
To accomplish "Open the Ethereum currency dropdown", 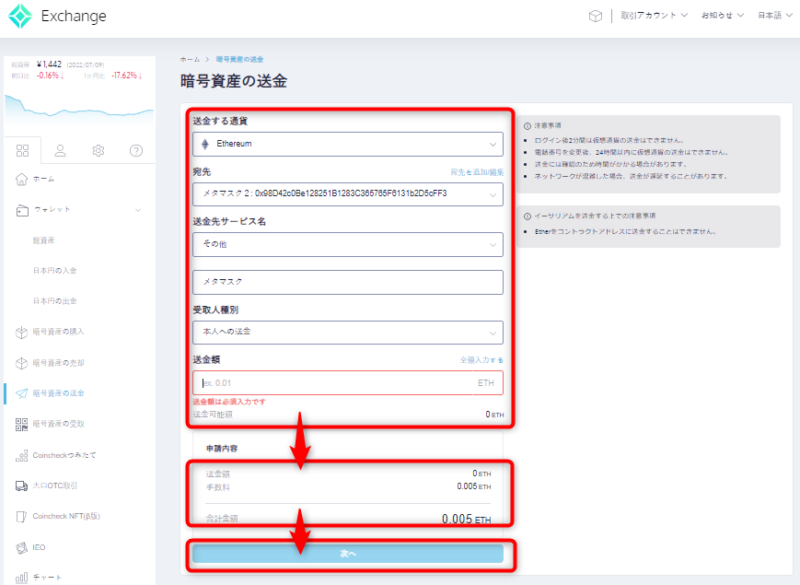I will click(x=347, y=144).
